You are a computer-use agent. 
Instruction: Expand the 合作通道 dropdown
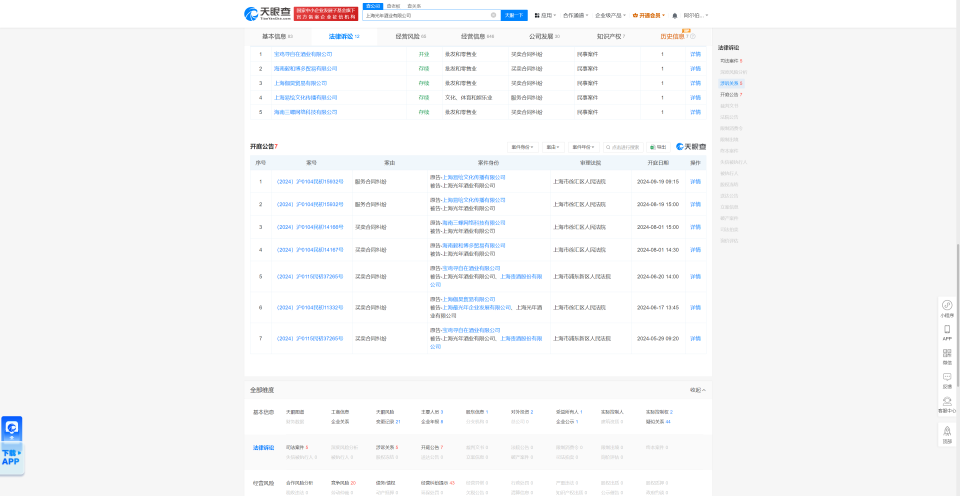point(576,15)
